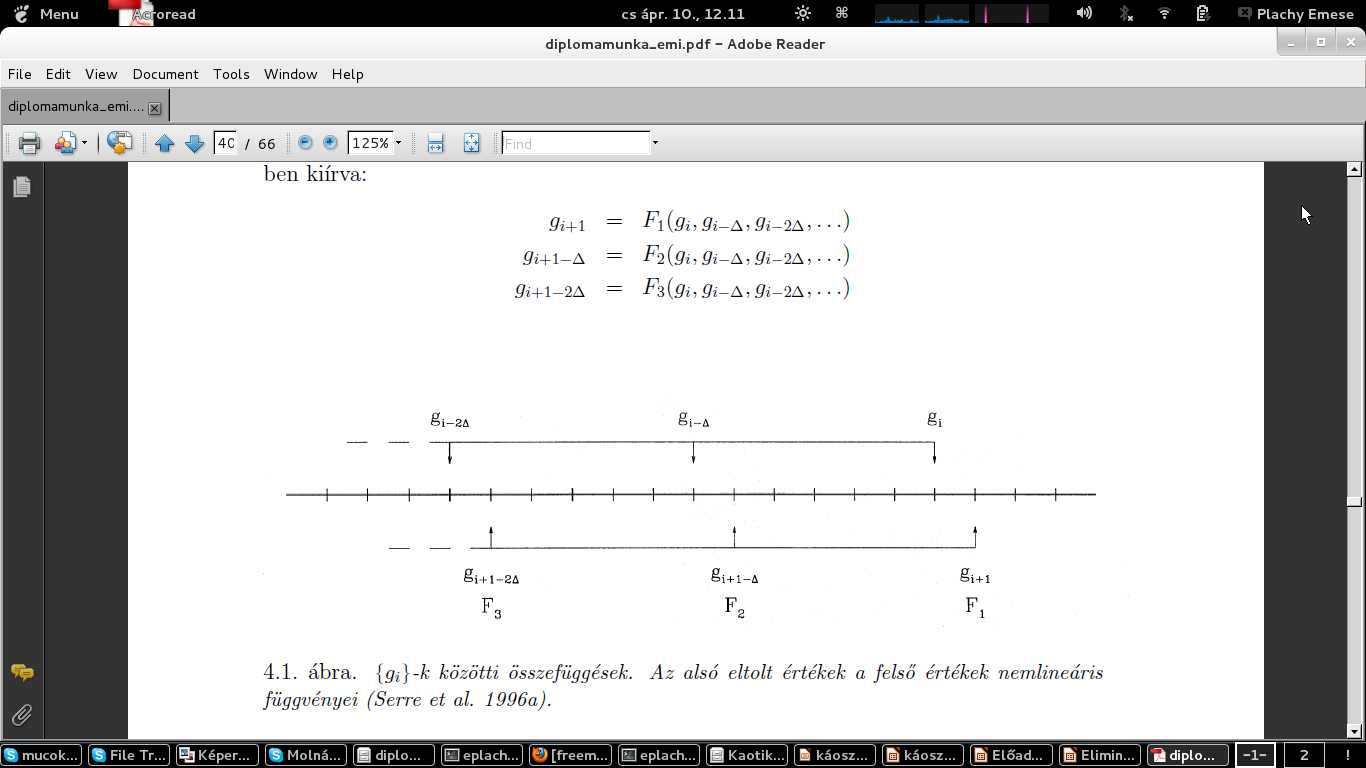Viewport: 1366px width, 768px height.
Task: Click the command-symbol icon in top panel
Action: point(841,13)
